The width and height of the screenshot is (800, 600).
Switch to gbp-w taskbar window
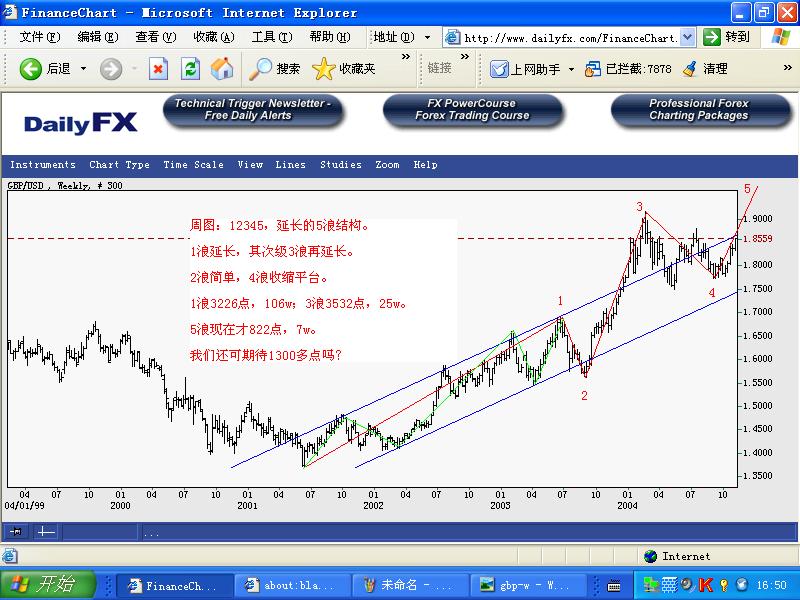tap(528, 585)
